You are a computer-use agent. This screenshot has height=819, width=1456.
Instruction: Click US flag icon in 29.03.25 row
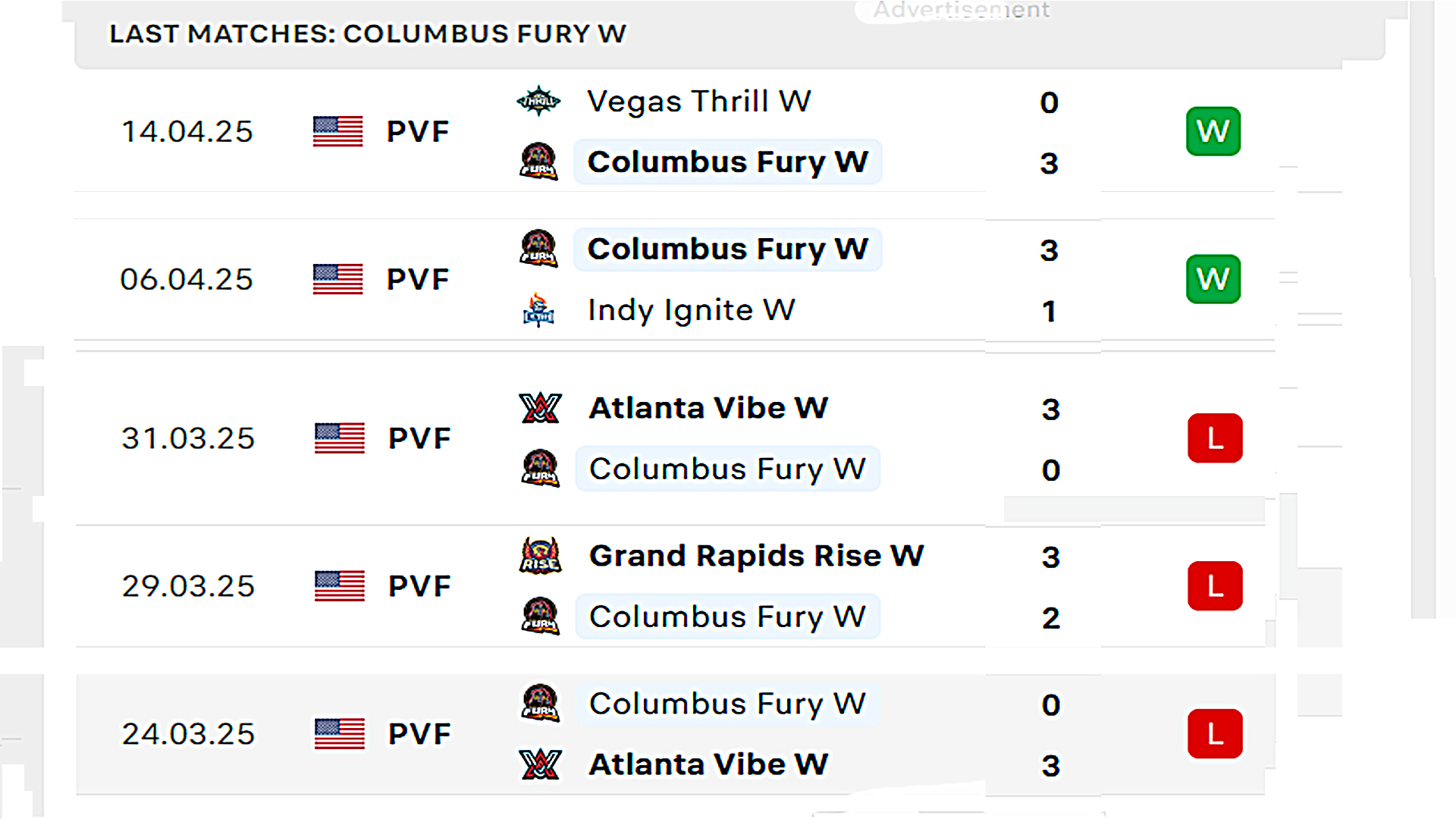pyautogui.click(x=340, y=586)
